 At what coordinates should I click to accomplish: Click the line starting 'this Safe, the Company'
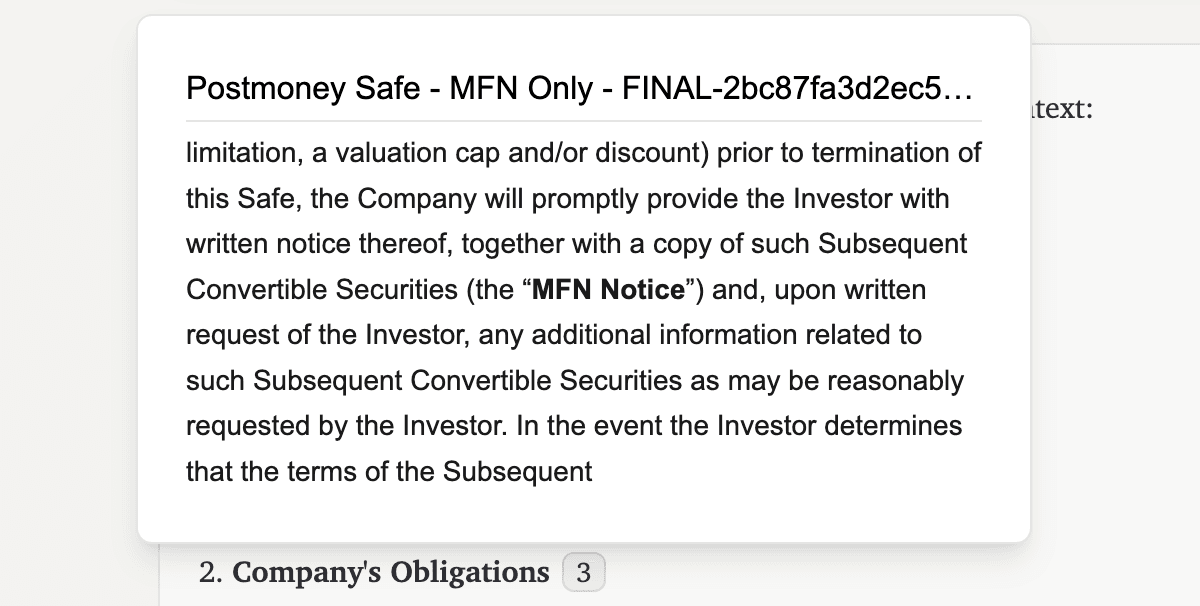coord(567,198)
